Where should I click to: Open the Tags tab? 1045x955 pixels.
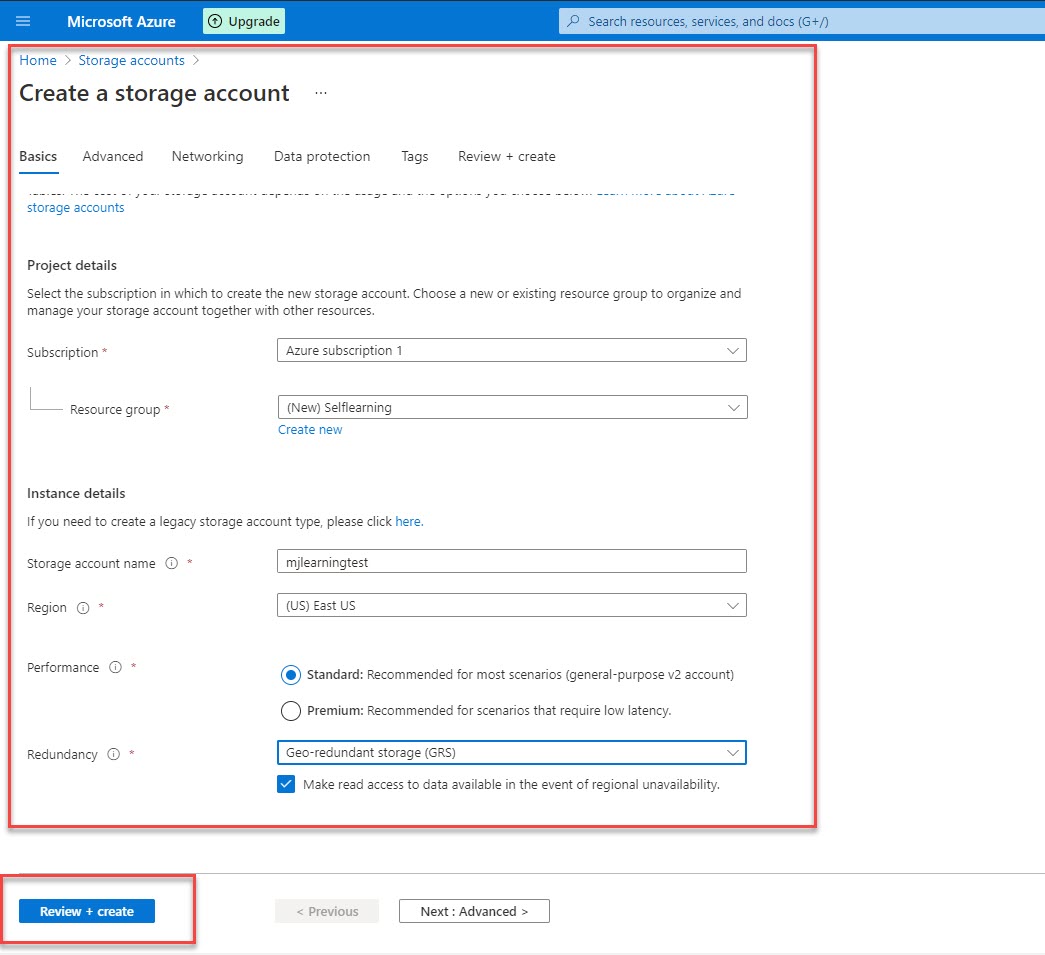(415, 157)
